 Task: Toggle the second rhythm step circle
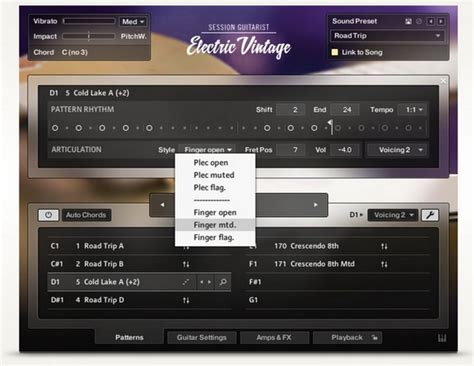click(79, 128)
